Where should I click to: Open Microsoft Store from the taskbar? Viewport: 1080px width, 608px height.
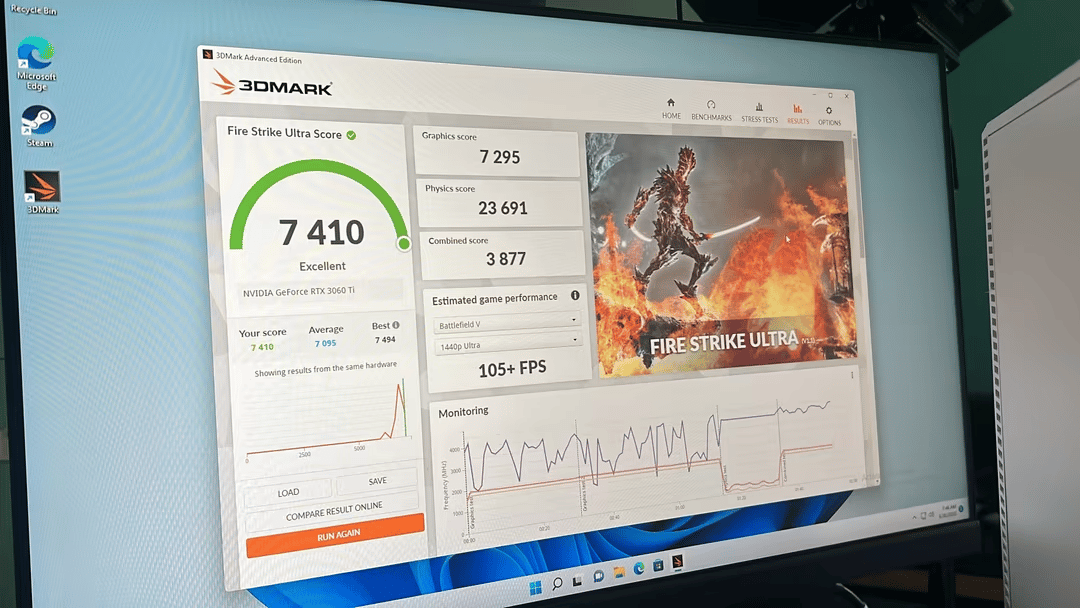tap(658, 565)
